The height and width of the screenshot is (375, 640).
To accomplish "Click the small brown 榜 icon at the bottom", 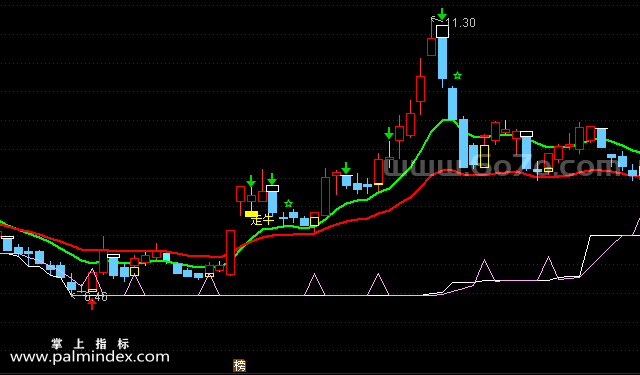I will (240, 365).
